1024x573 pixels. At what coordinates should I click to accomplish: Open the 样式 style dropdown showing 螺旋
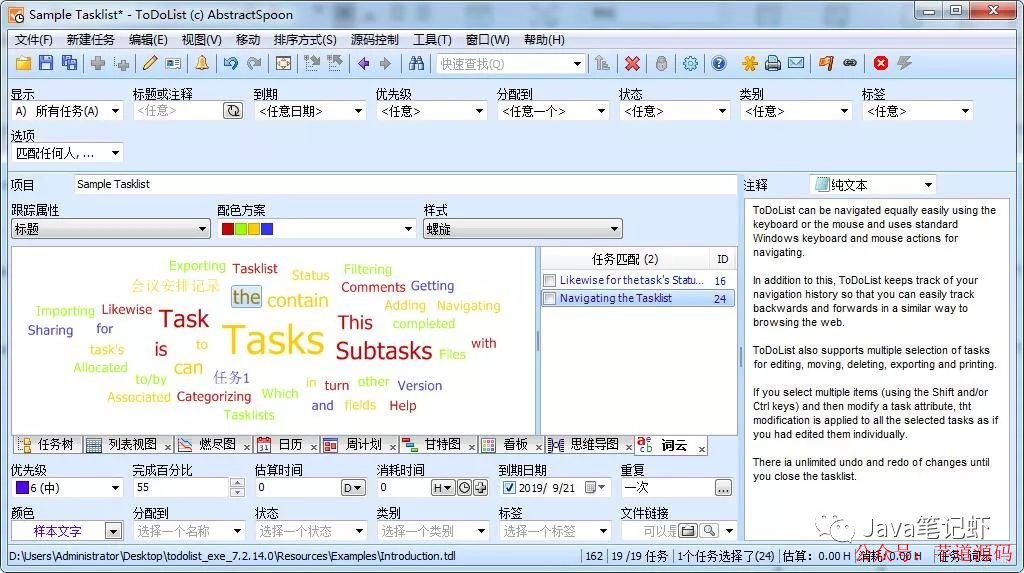[522, 229]
